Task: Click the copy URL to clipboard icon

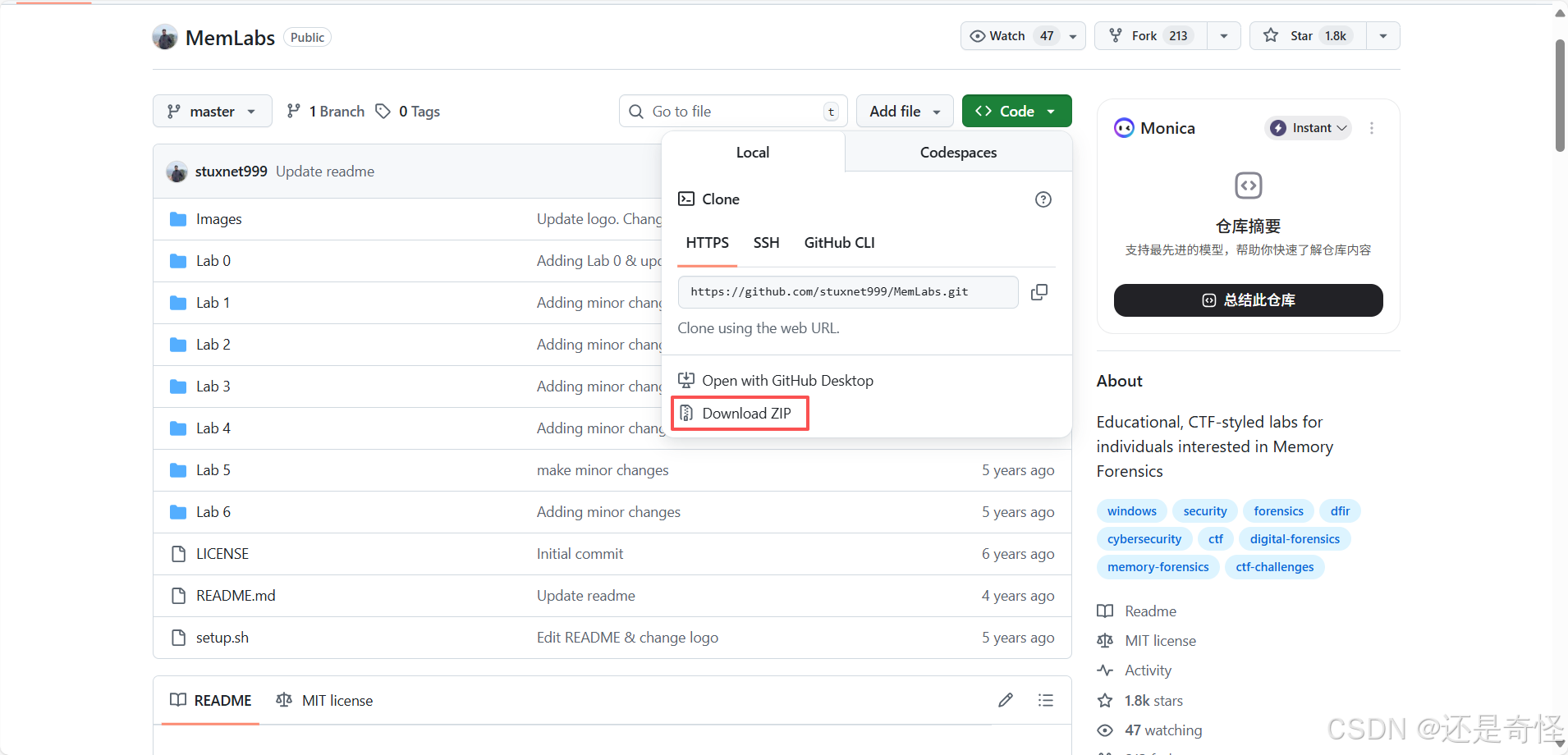Action: 1039,292
